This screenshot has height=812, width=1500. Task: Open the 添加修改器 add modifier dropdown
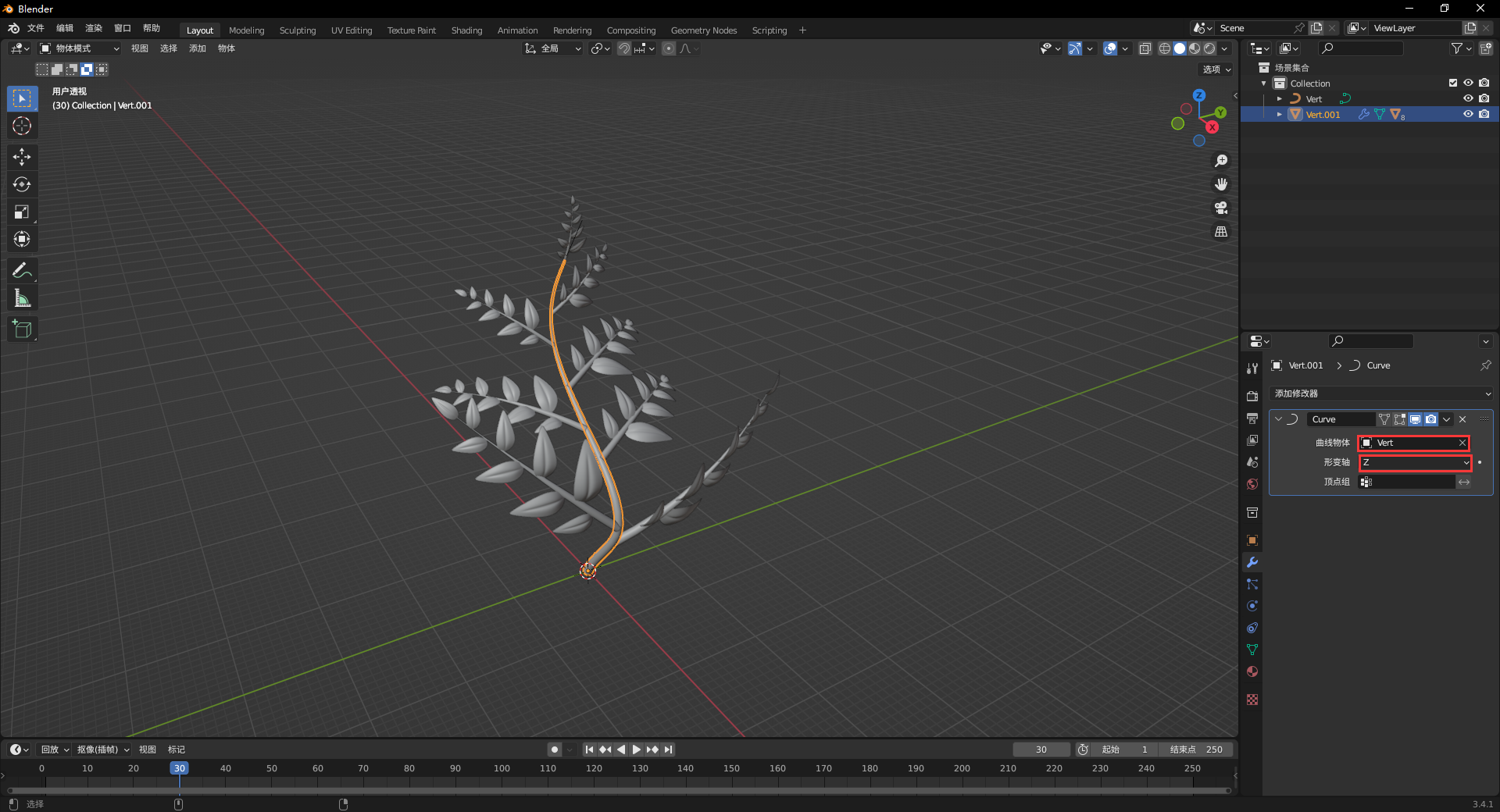coord(1380,394)
